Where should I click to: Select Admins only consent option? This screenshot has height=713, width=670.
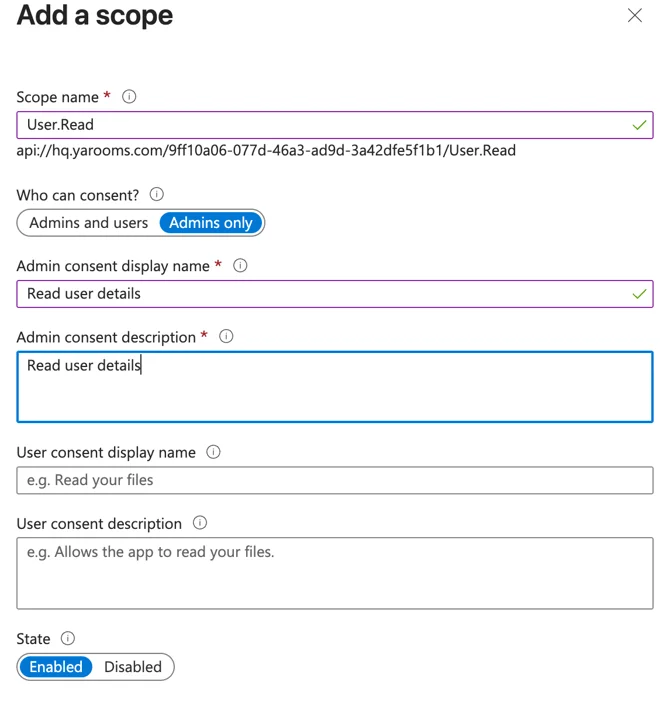(211, 223)
